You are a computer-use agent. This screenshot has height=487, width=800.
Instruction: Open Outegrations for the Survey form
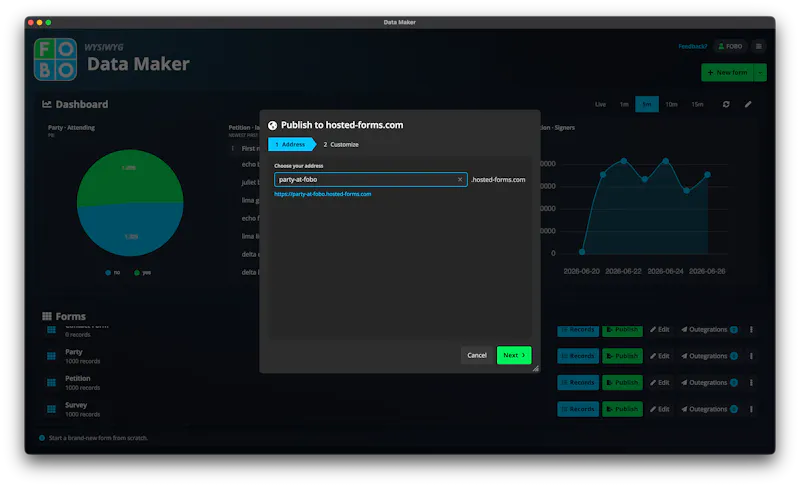[x=709, y=409]
